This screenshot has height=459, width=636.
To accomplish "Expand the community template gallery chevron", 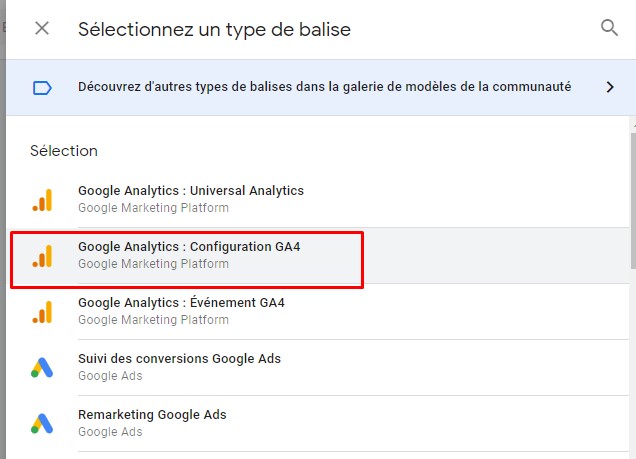I will coord(610,87).
